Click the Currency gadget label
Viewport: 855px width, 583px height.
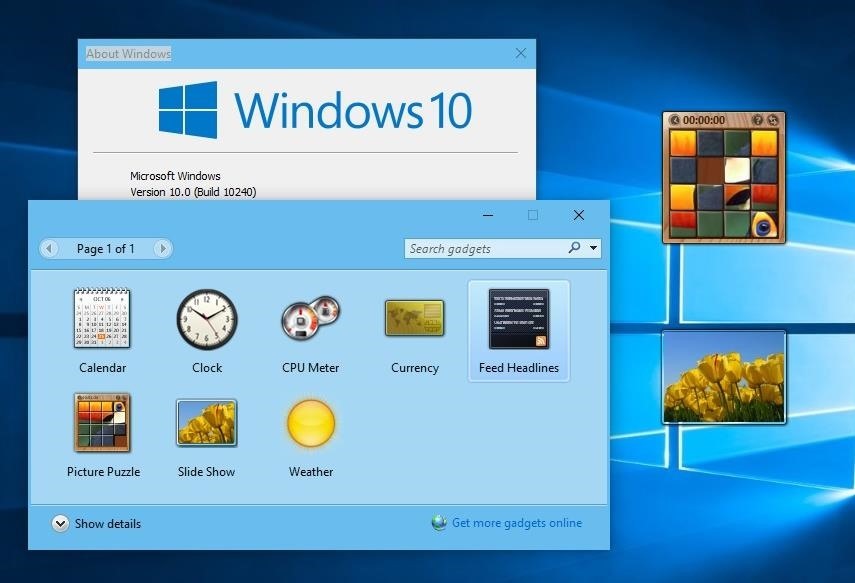[x=415, y=368]
